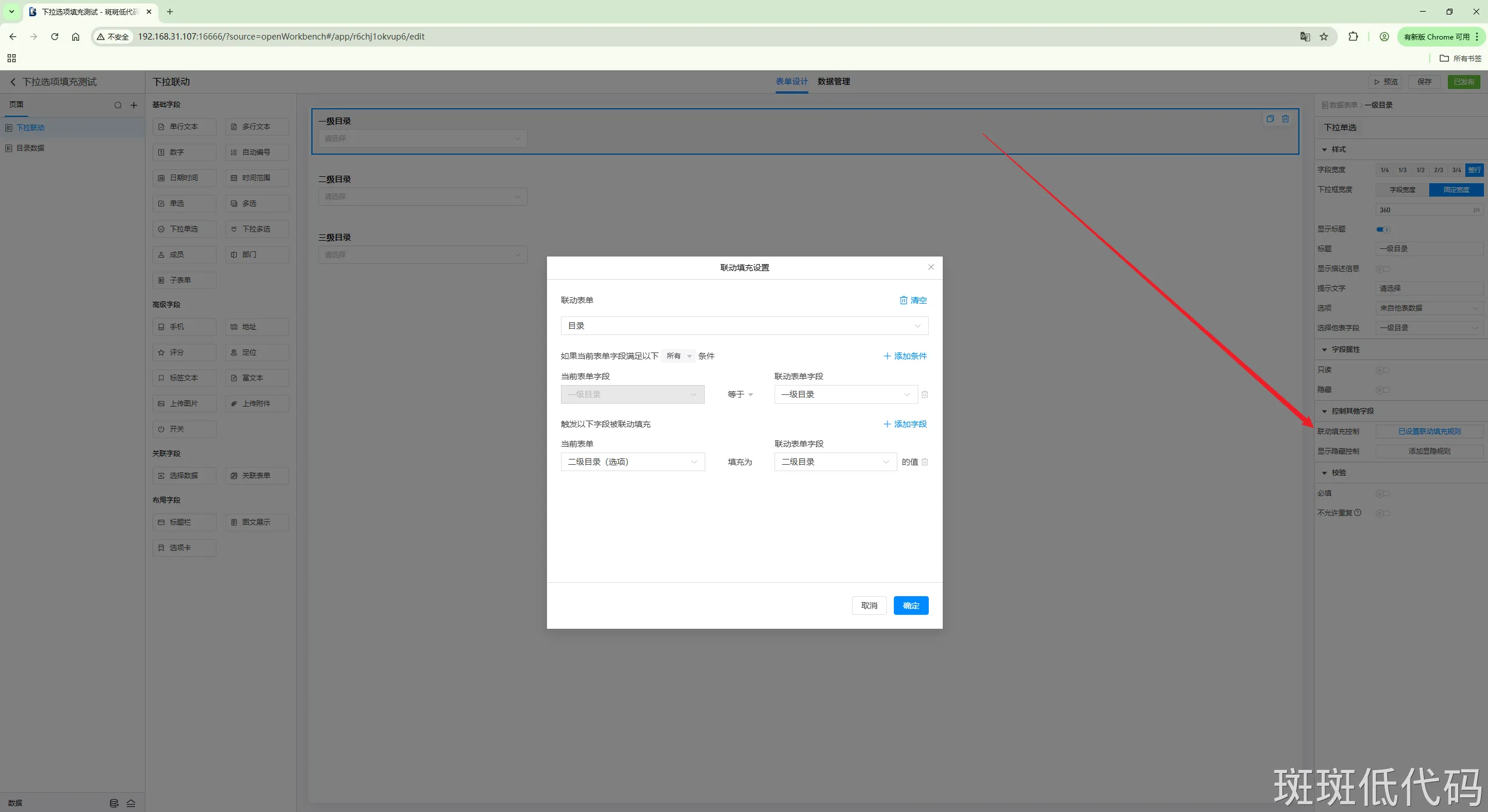
Task: Click the 清空 trash icon link
Action: (x=912, y=300)
